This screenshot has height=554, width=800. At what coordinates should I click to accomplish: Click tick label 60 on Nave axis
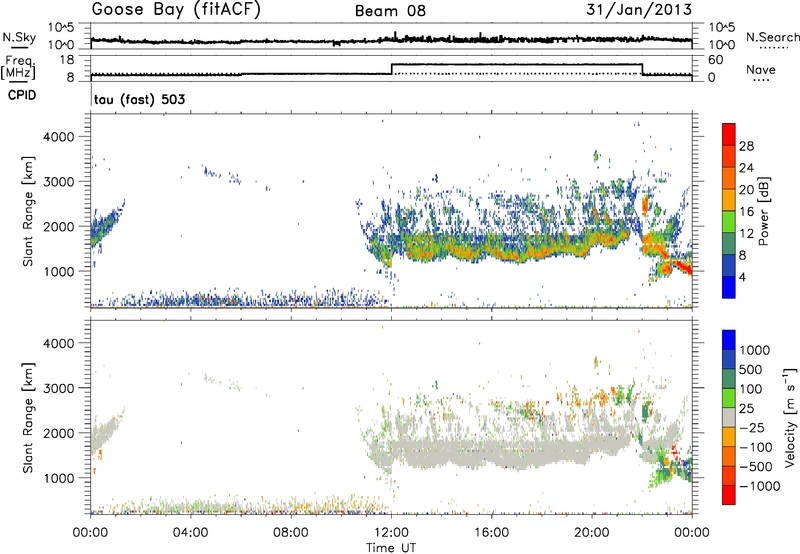coord(716,60)
